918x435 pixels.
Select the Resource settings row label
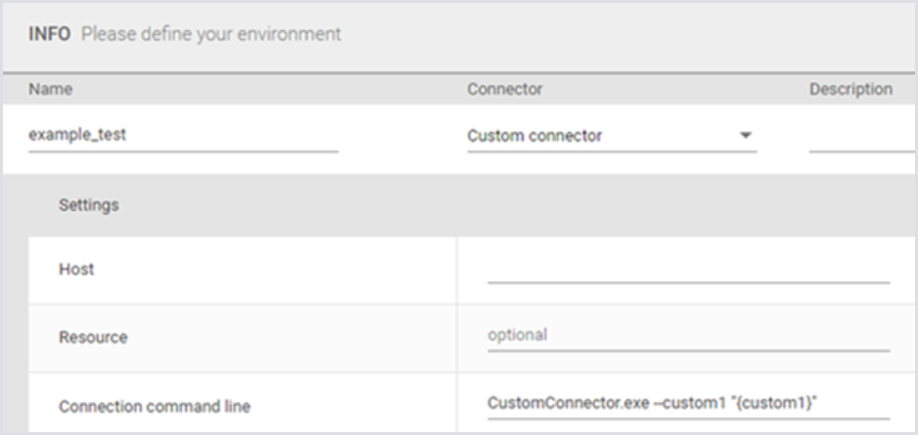coord(93,337)
